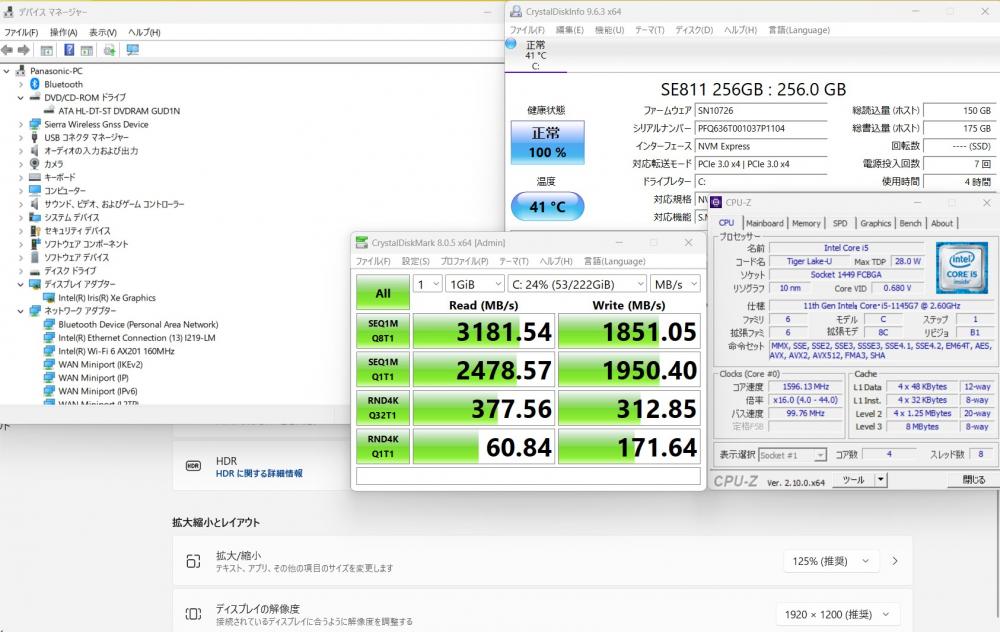The height and width of the screenshot is (632, 1000).
Task: Open the test size dropdown showing 1GiB
Action: tap(474, 284)
